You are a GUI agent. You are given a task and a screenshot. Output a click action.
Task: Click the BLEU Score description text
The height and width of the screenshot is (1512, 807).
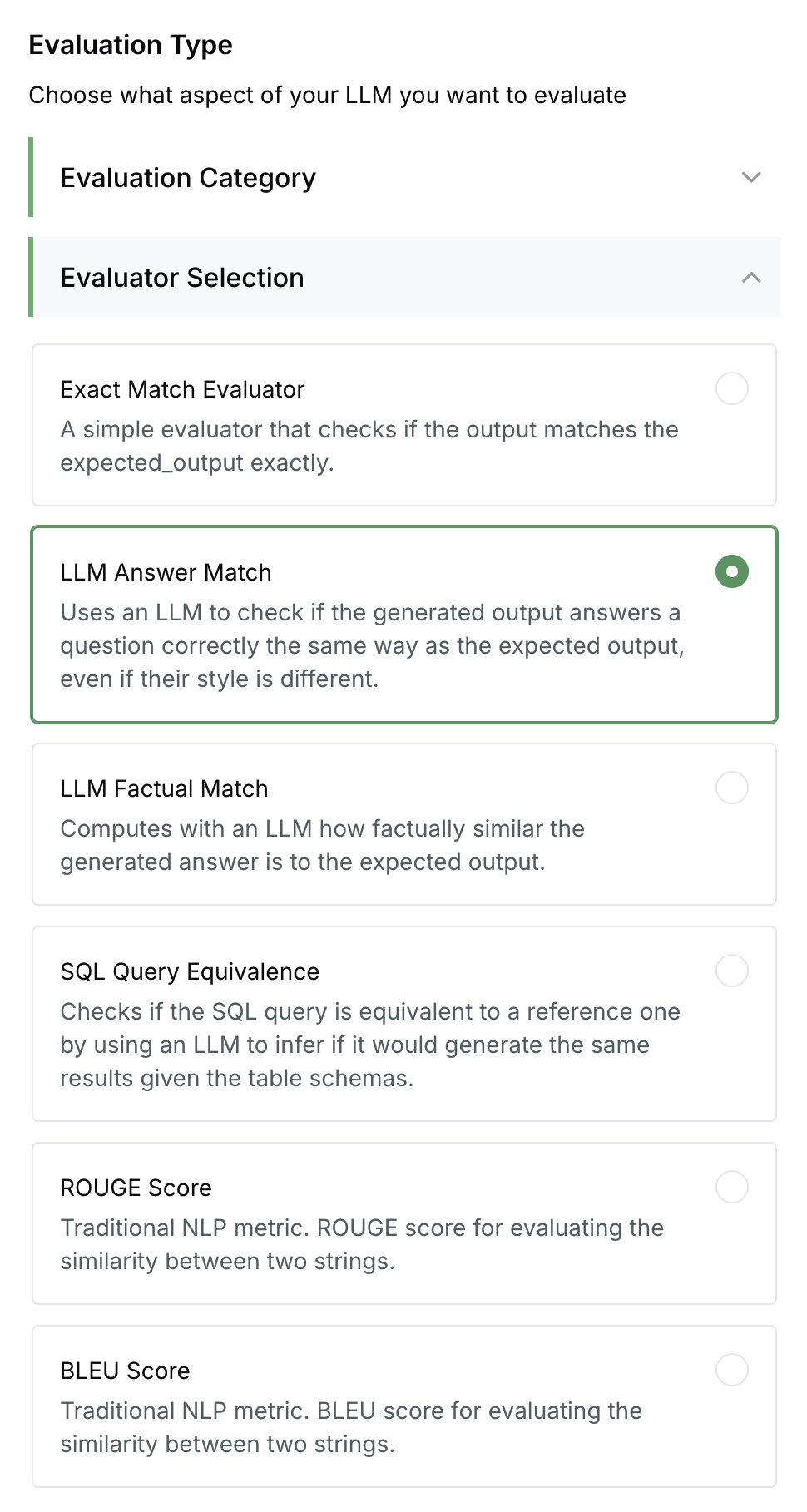pos(350,1427)
